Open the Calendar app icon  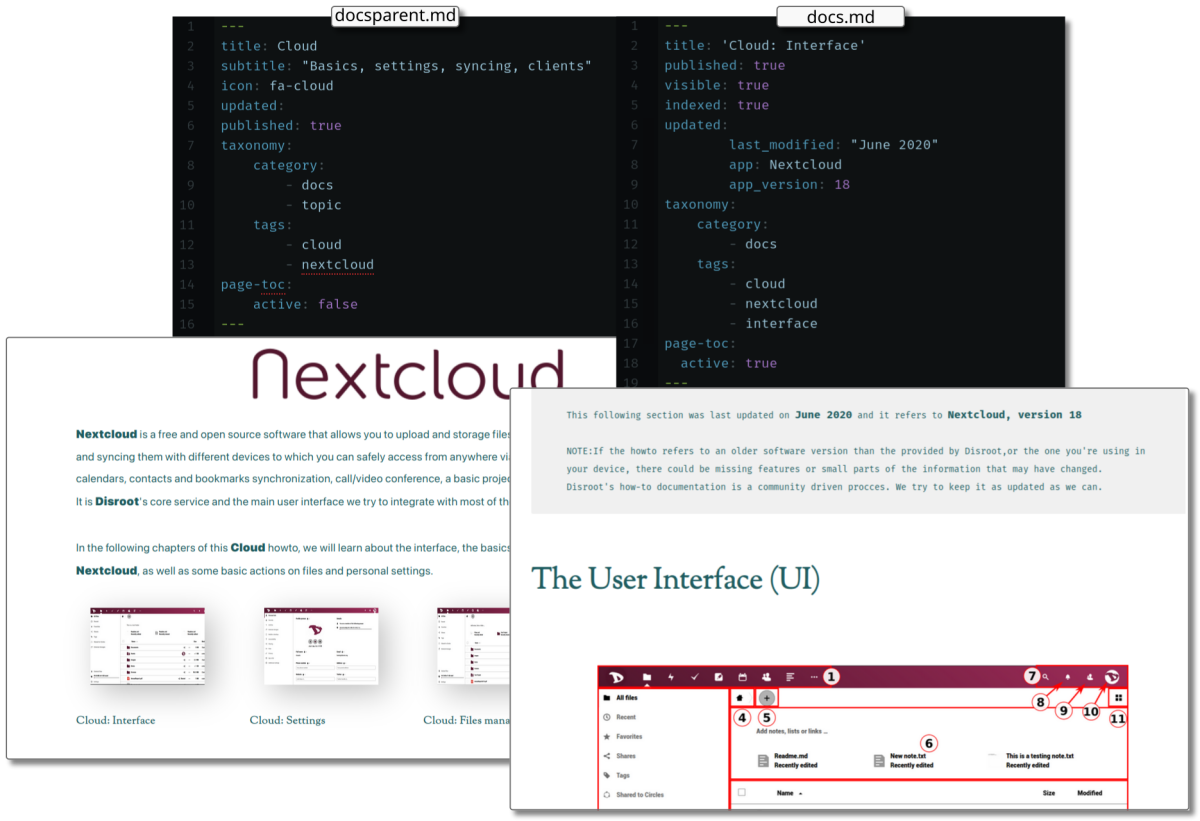click(742, 677)
